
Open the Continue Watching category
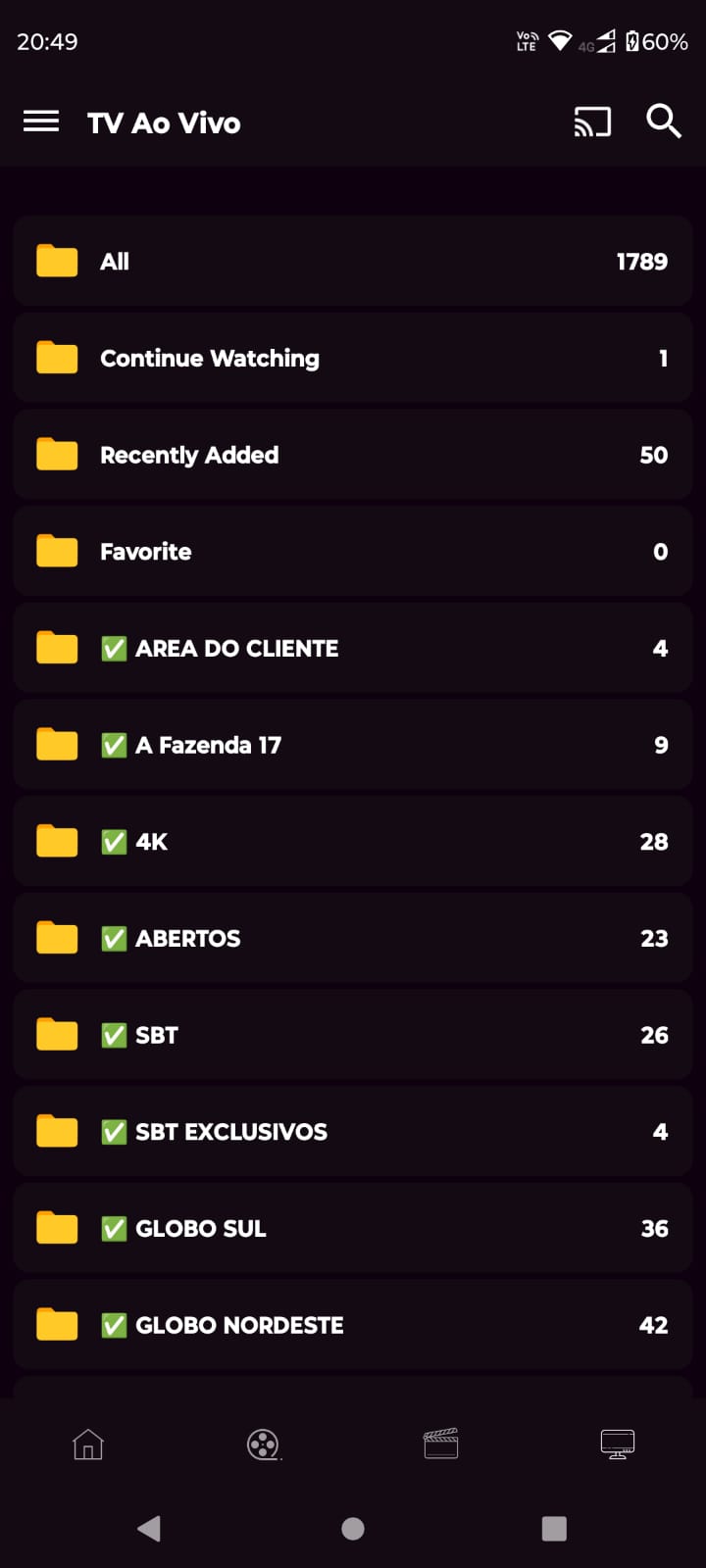click(x=353, y=359)
